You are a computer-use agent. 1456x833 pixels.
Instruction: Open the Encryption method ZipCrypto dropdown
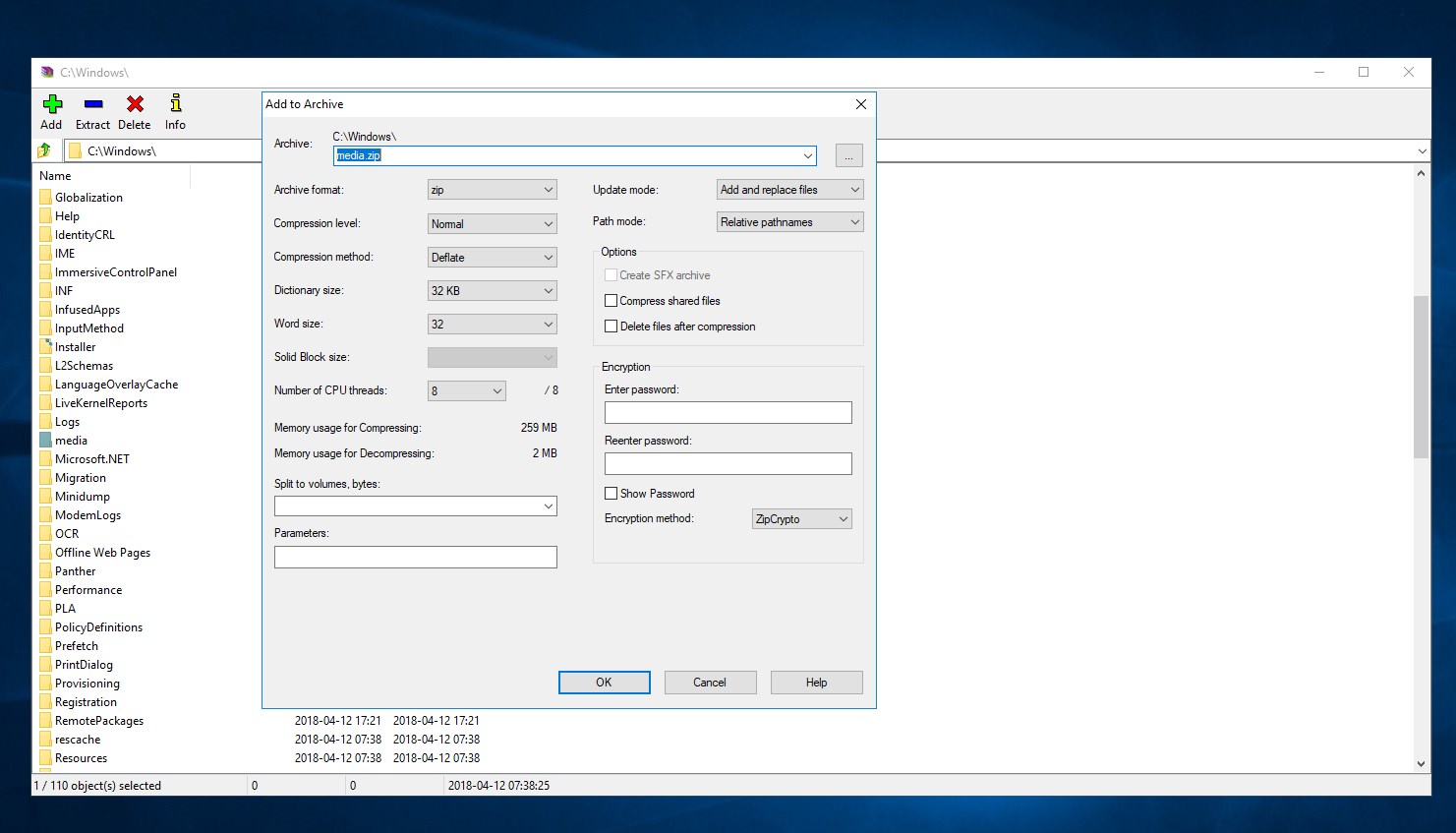point(802,519)
